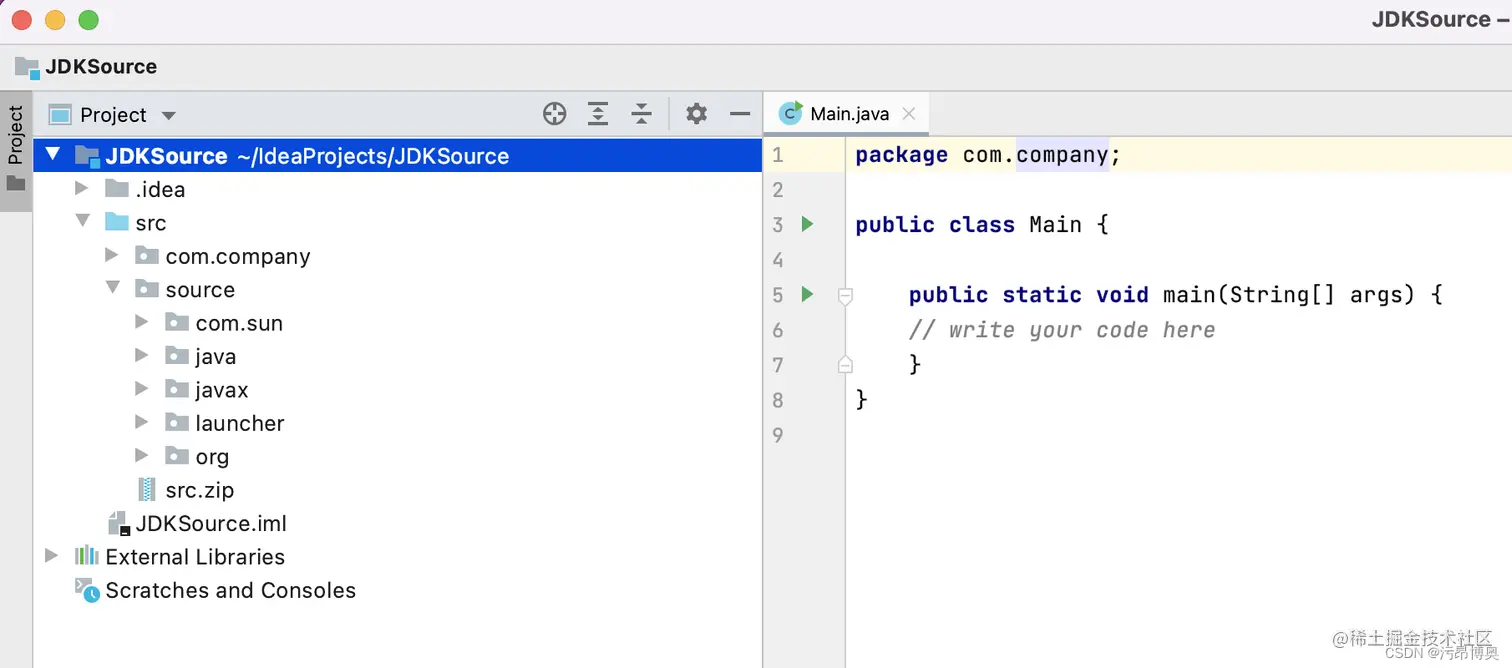
Task: Collapse the JDKSource root node arrow
Action: (x=53, y=155)
